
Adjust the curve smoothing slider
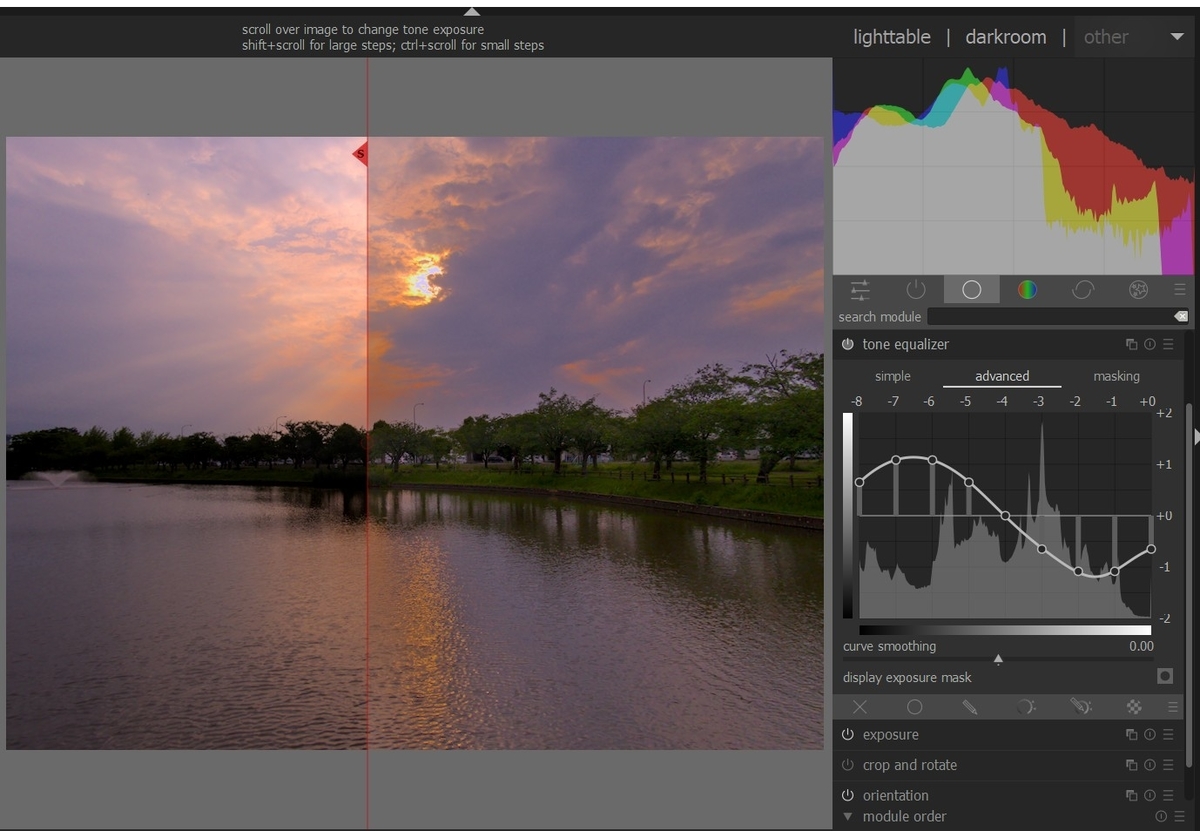point(998,659)
